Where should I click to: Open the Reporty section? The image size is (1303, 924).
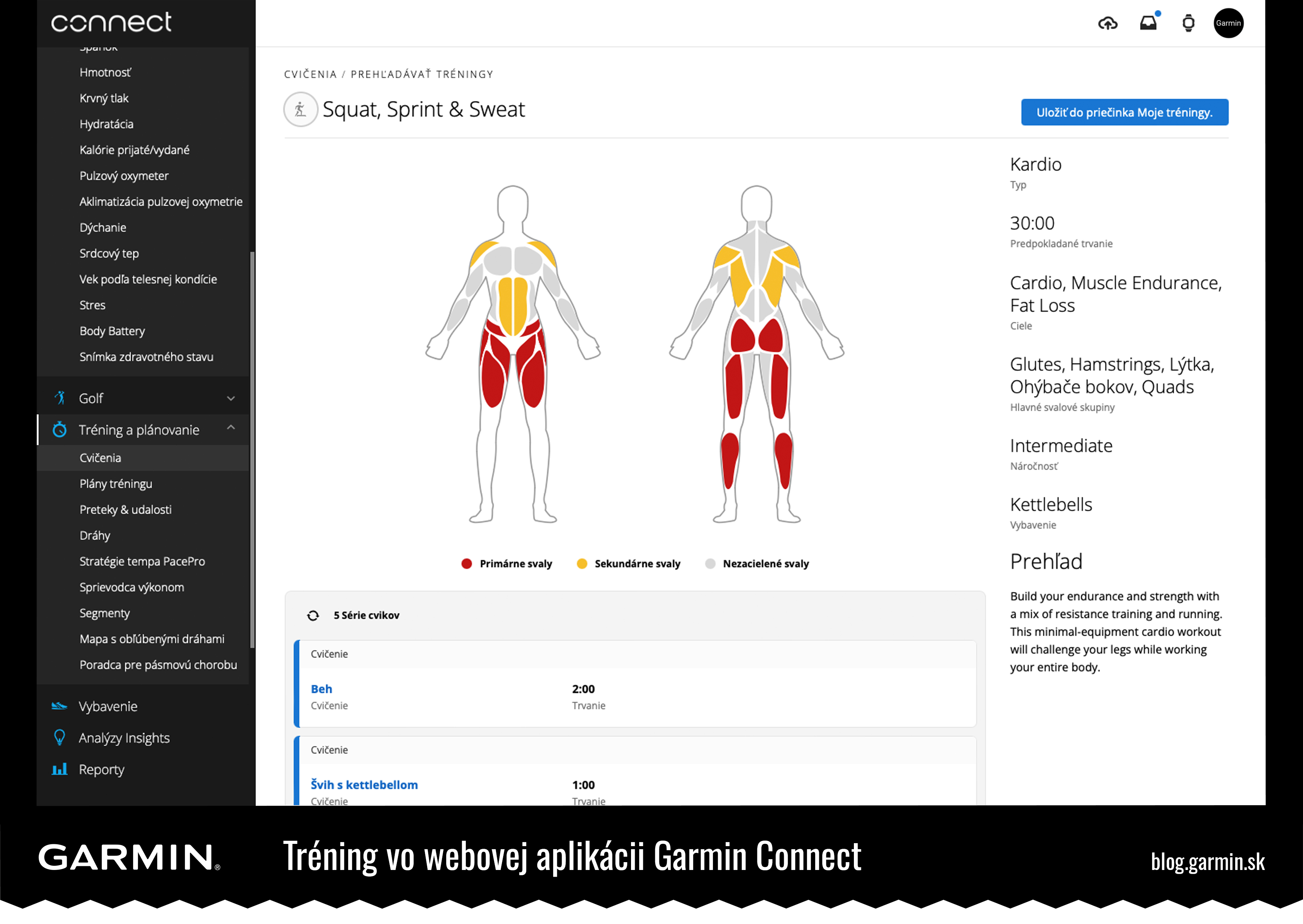coord(101,769)
